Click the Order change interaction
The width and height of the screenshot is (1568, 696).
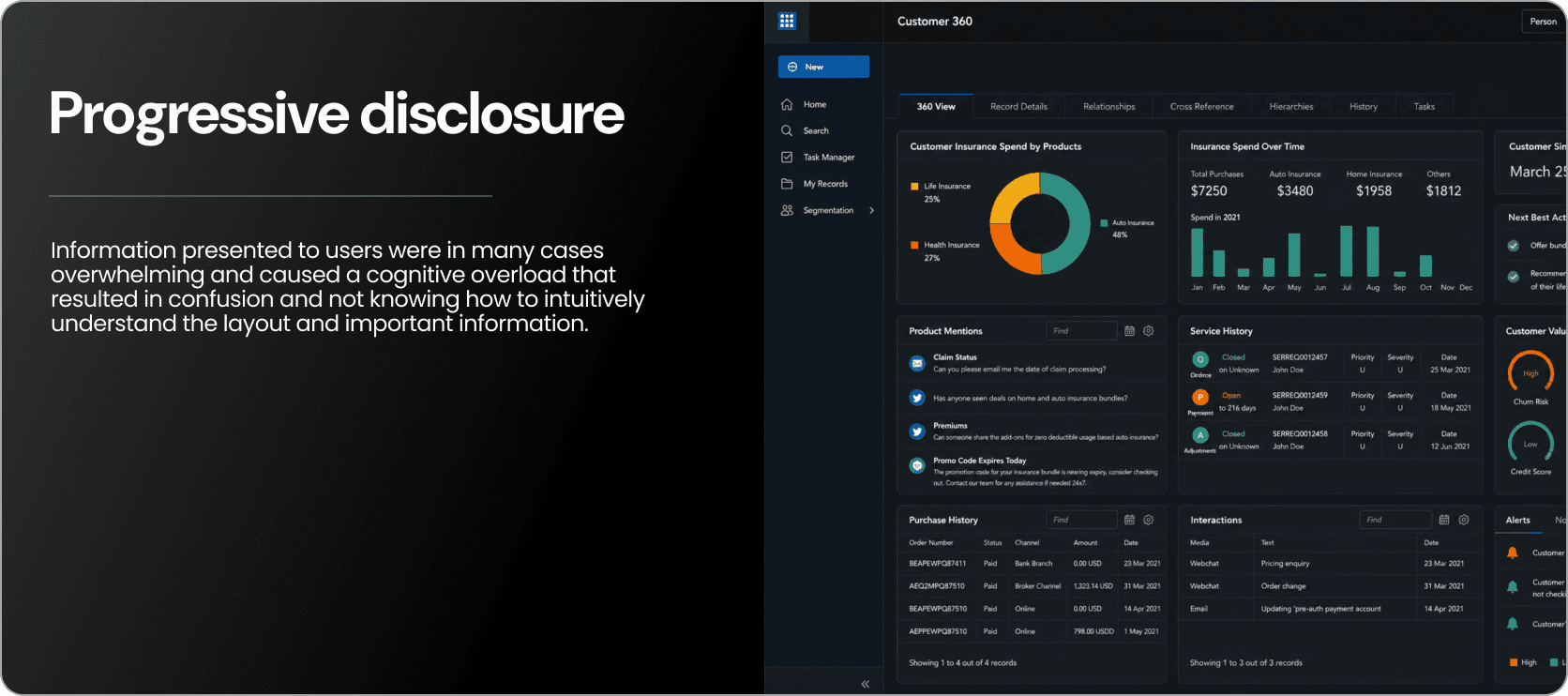pos(1283,586)
